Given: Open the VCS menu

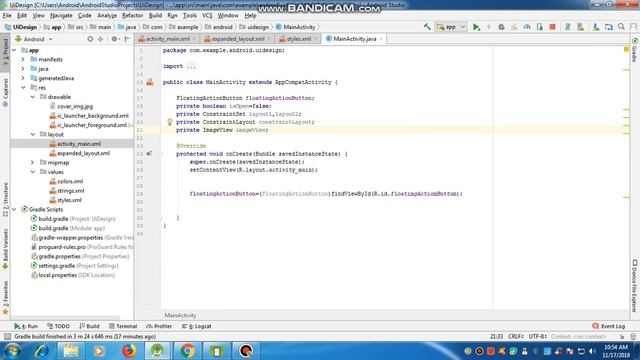Looking at the screenshot, I should (x=207, y=16).
